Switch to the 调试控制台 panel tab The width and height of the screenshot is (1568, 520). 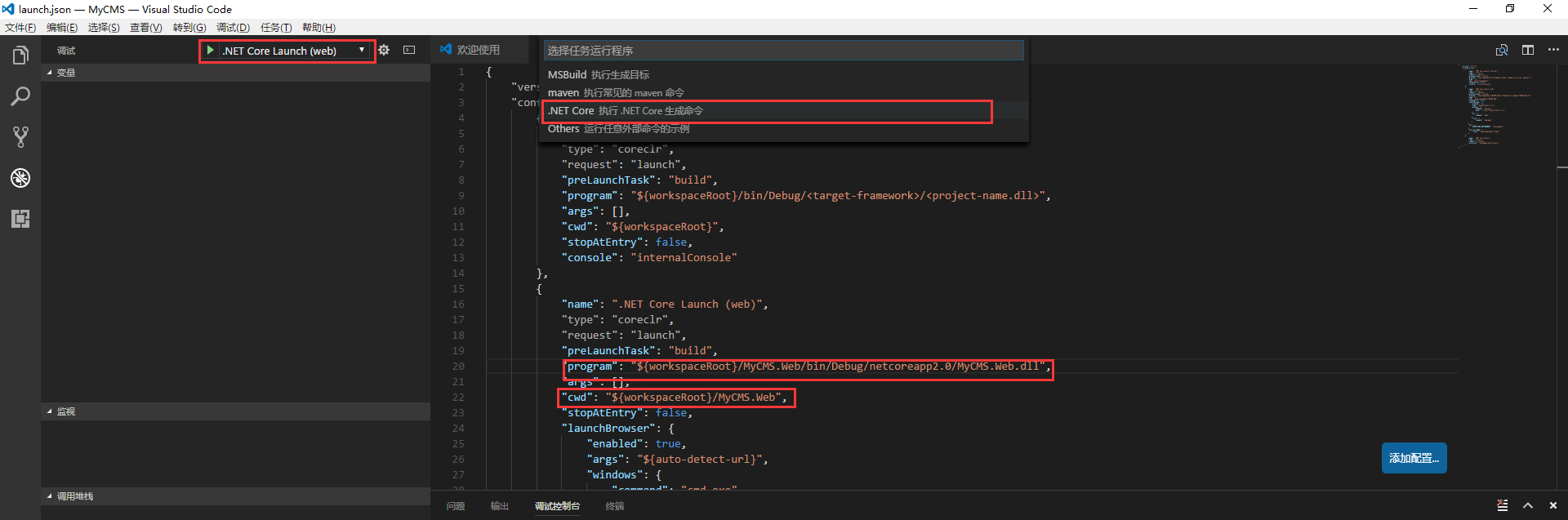558,506
